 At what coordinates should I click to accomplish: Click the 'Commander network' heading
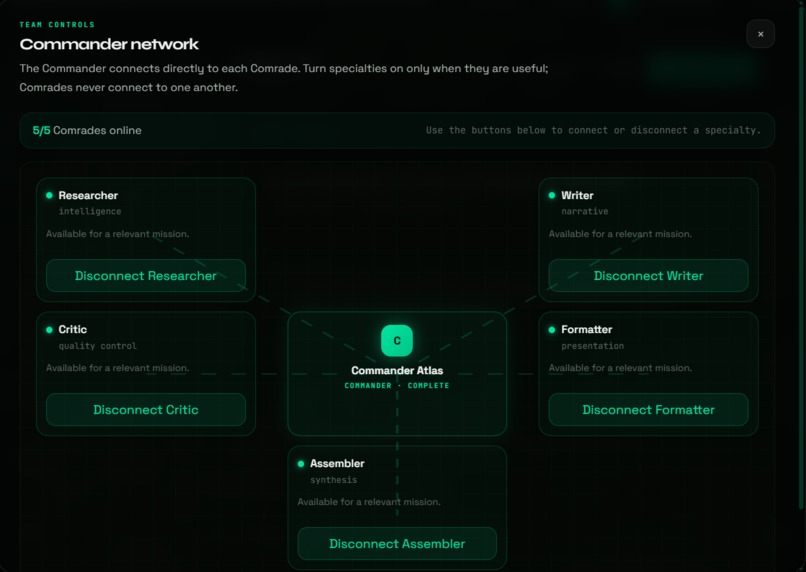[x=109, y=44]
